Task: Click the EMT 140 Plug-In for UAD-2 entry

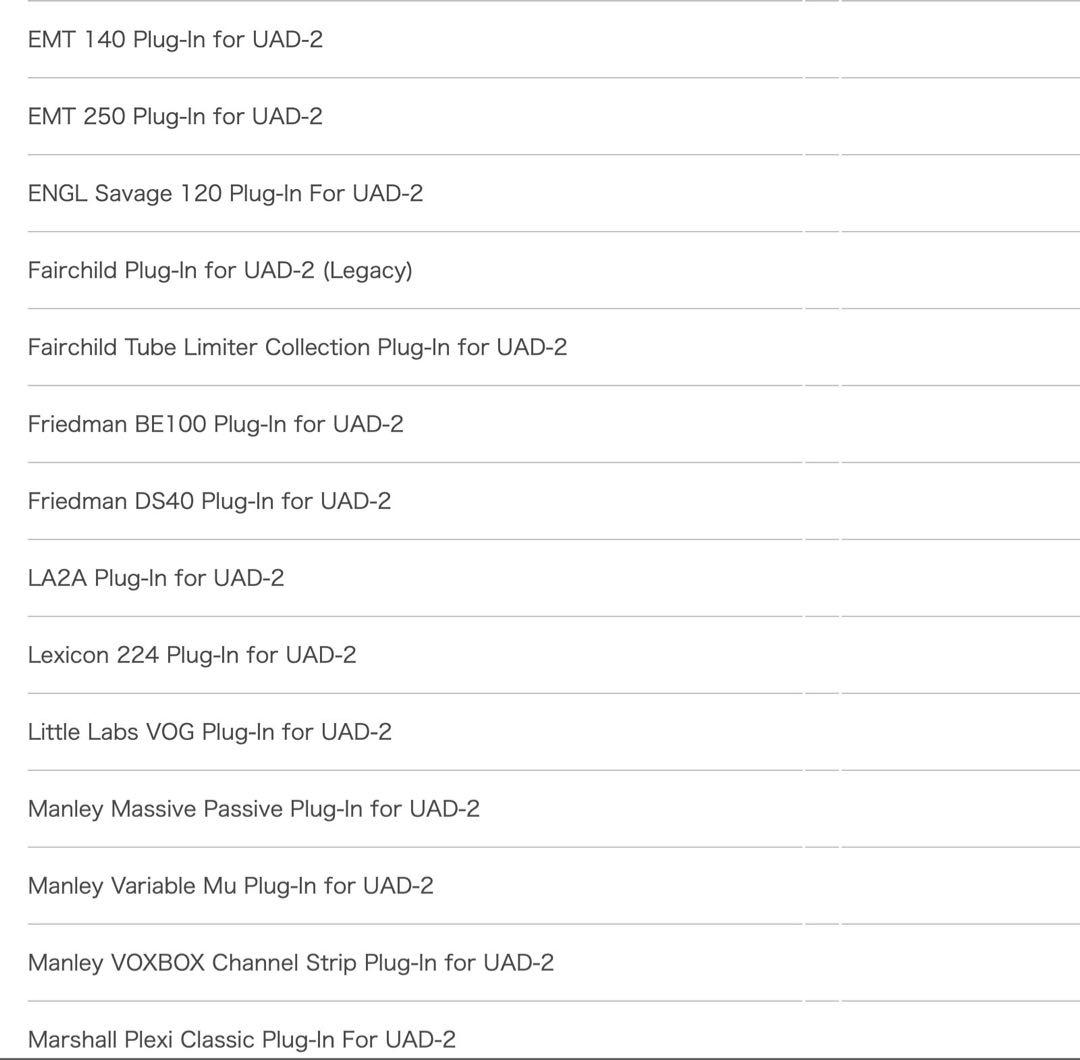Action: tap(176, 40)
